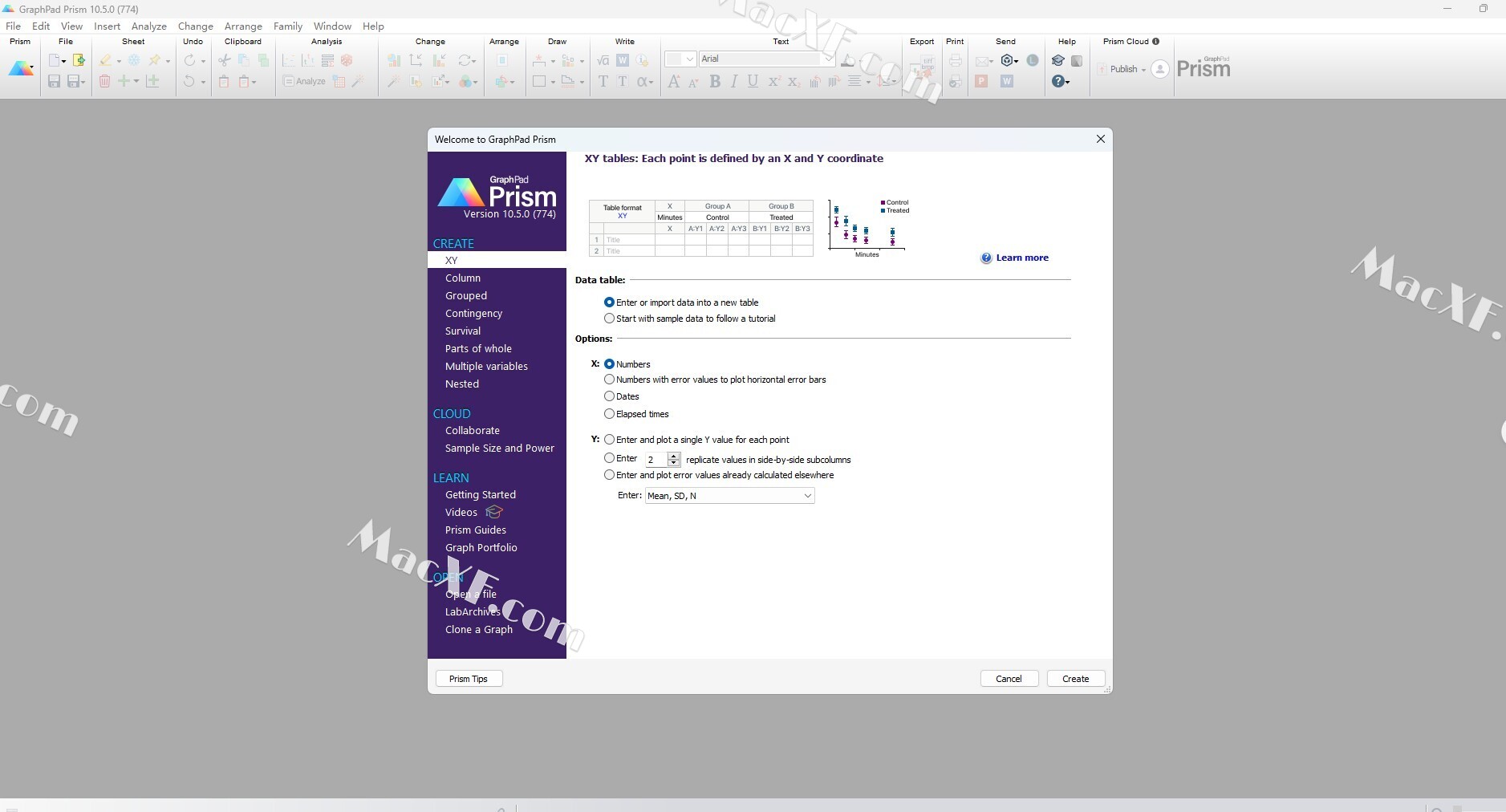Viewport: 1506px width, 812px height.
Task: Open the Window menu
Action: (x=332, y=26)
